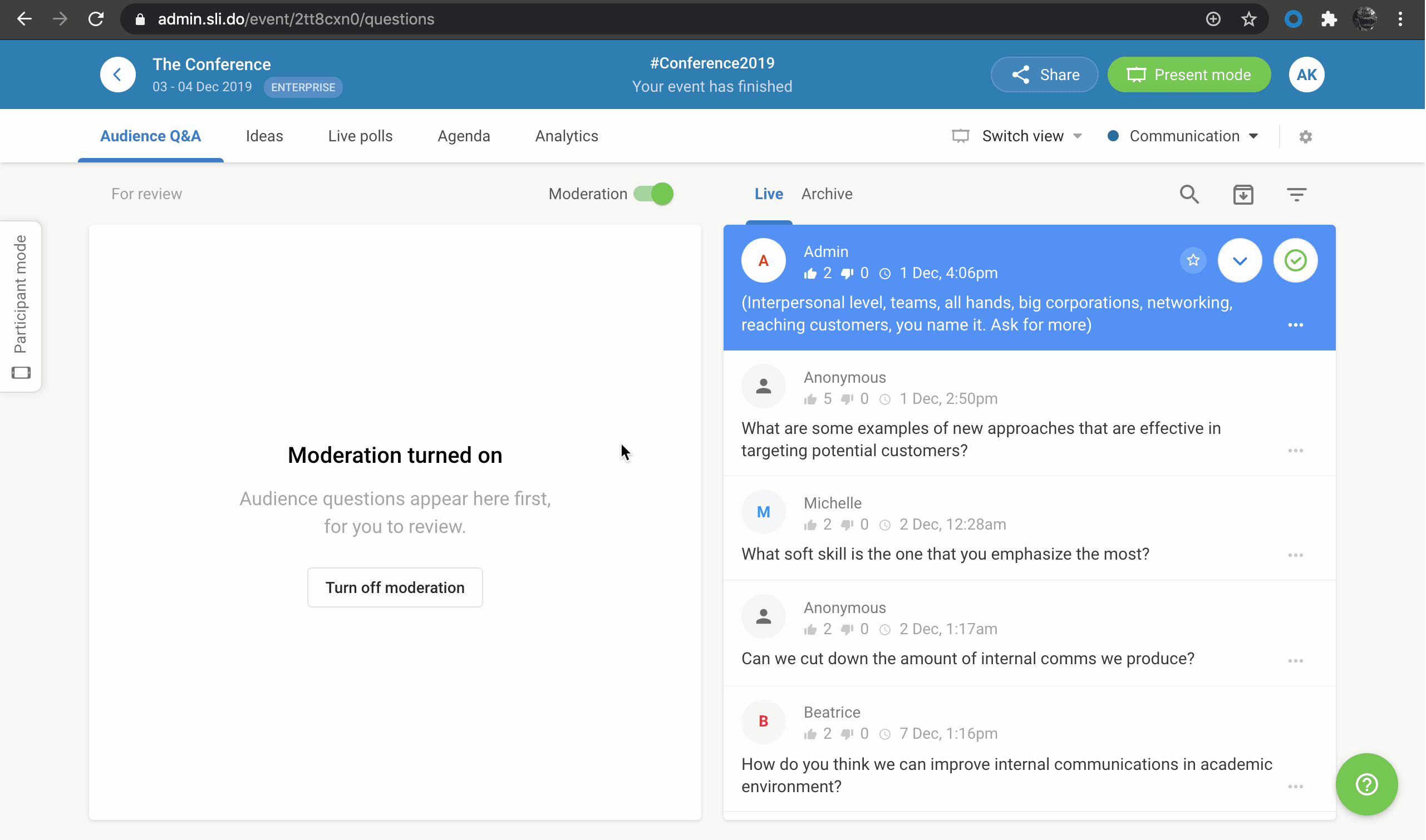Open event settings gear icon
The image size is (1426, 840).
1305,136
